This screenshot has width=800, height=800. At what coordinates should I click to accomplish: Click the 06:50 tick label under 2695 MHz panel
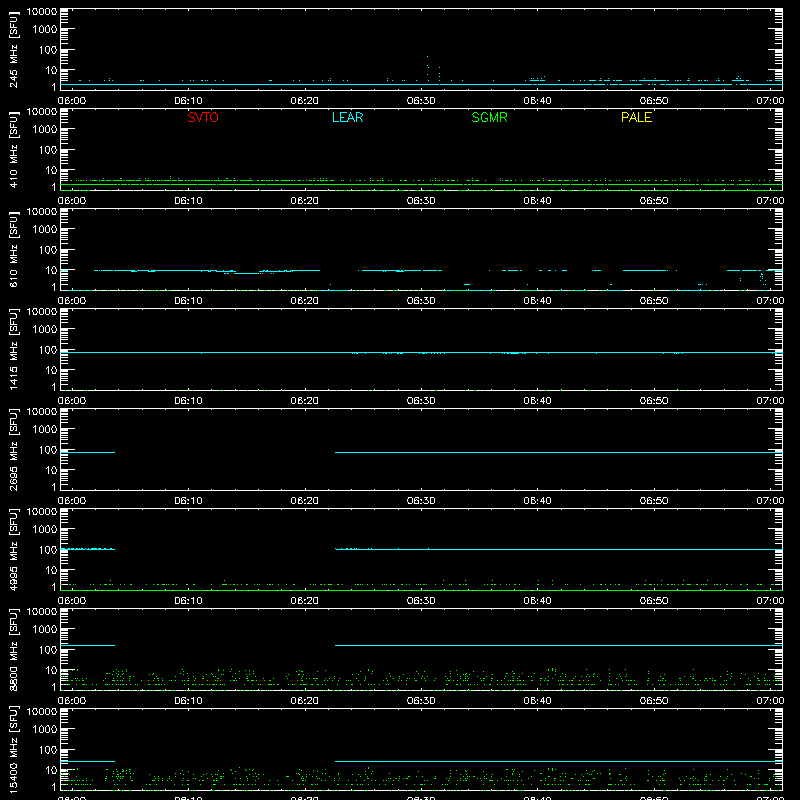(x=654, y=501)
